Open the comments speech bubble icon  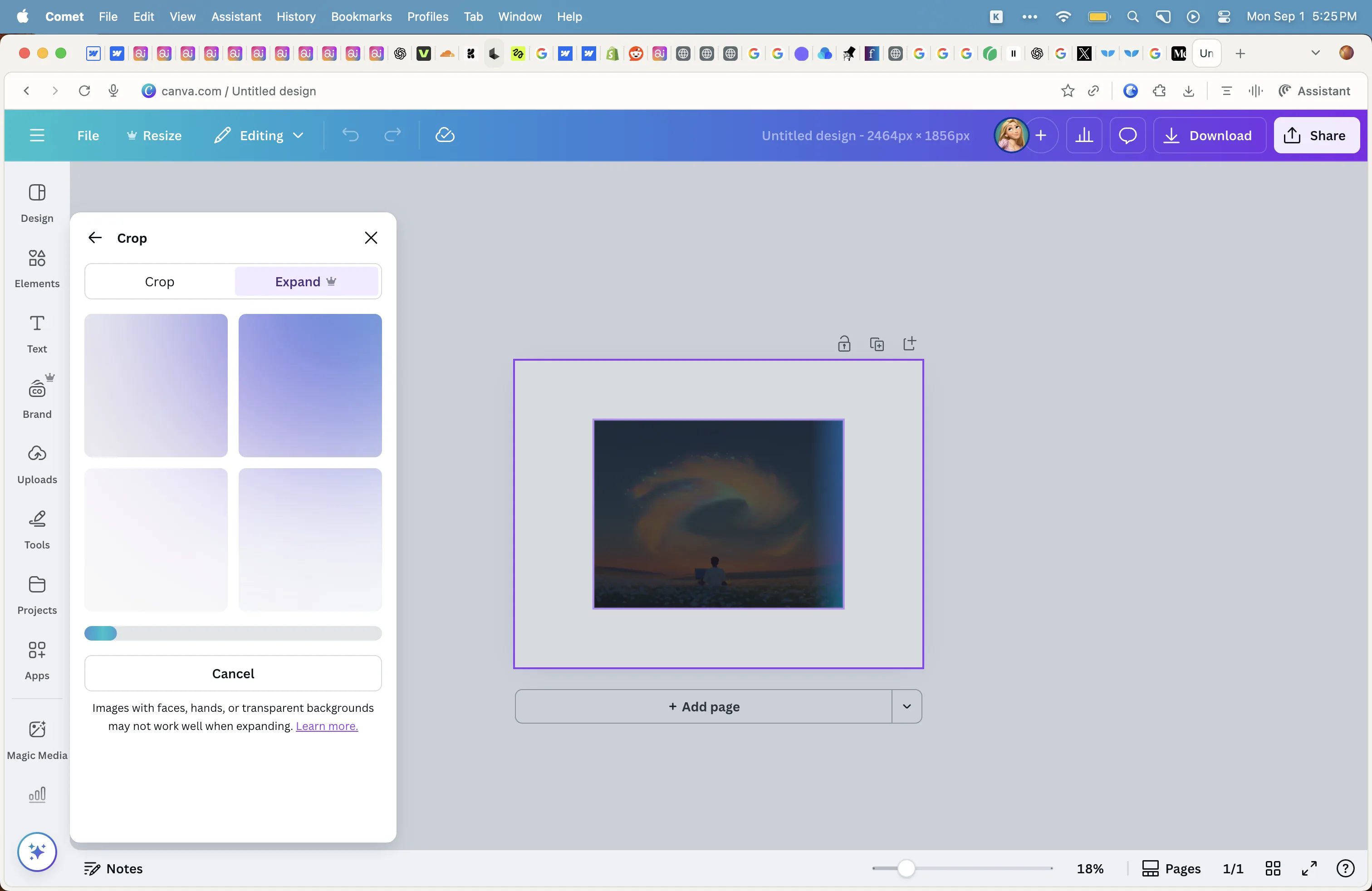[1127, 136]
